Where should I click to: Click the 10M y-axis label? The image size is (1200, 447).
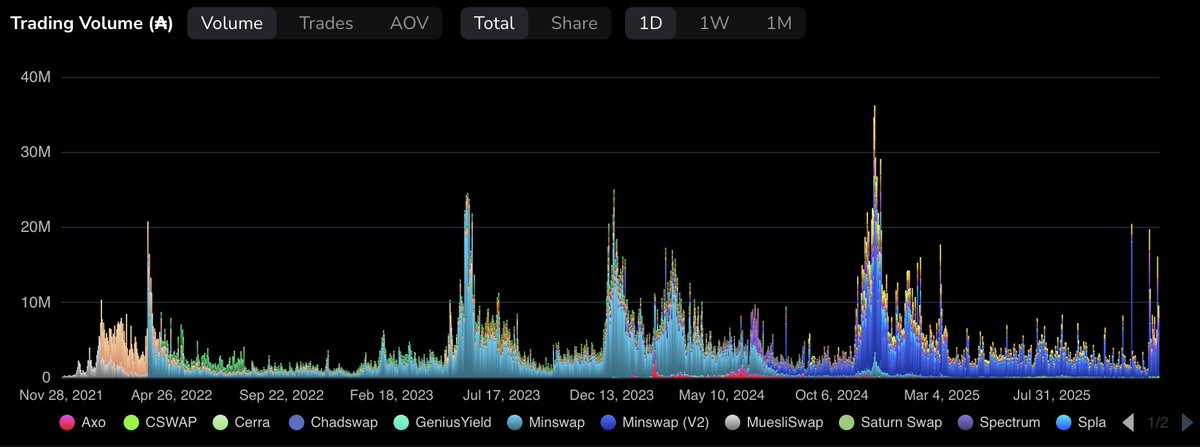tap(35, 302)
